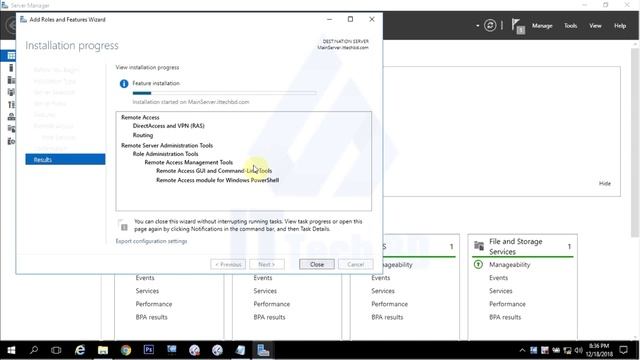640x360 pixels.
Task: Click the network icon in system tray
Action: tap(567, 350)
